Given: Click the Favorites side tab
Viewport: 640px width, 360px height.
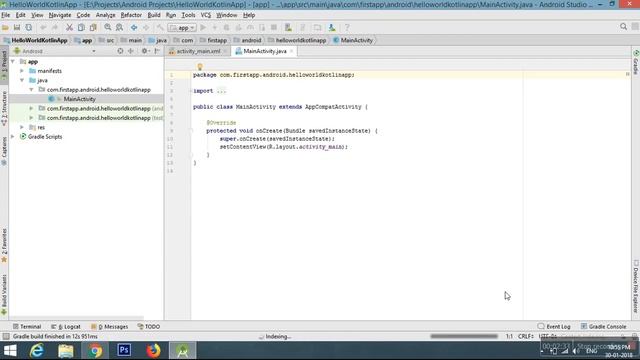Looking at the screenshot, I should pyautogui.click(x=4, y=246).
